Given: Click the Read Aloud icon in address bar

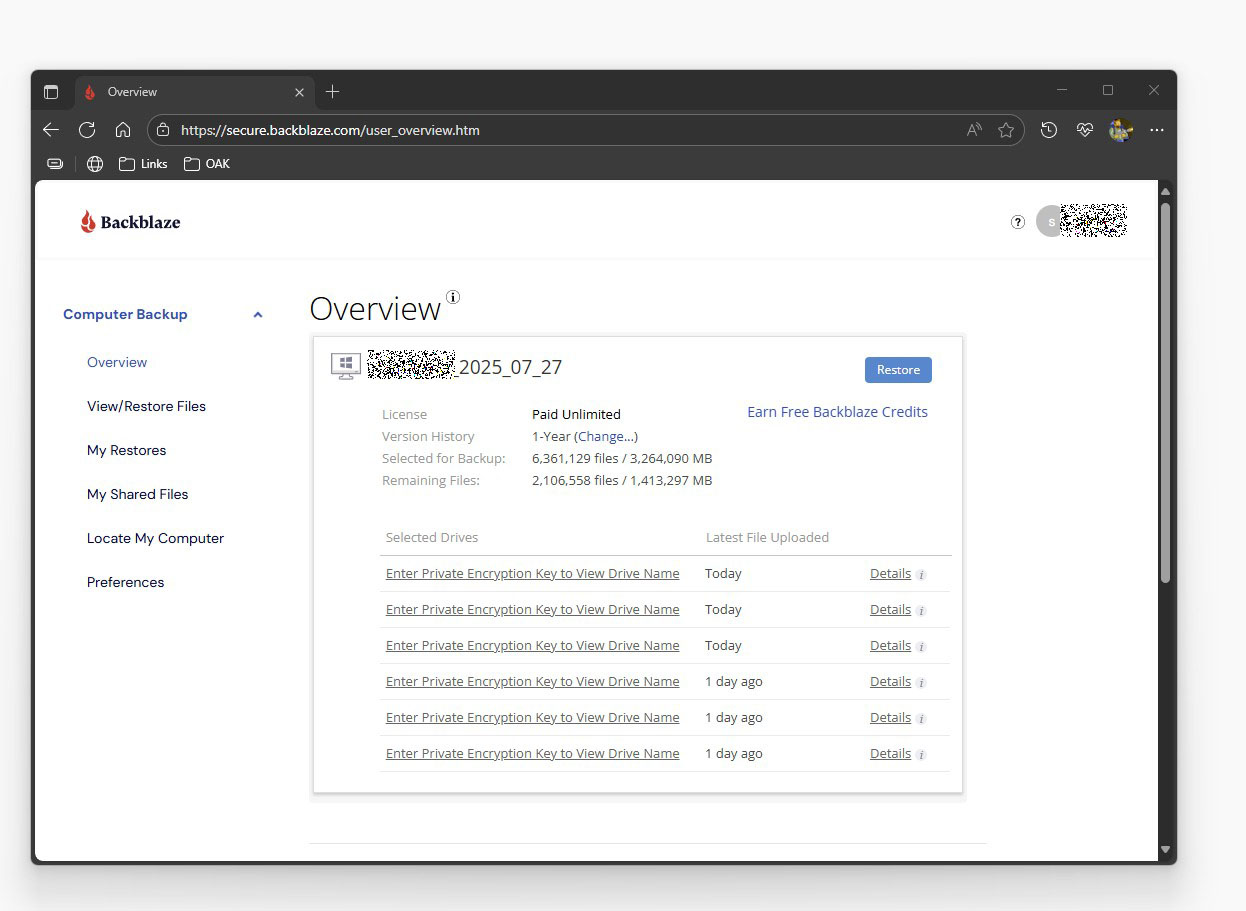Looking at the screenshot, I should 973,130.
